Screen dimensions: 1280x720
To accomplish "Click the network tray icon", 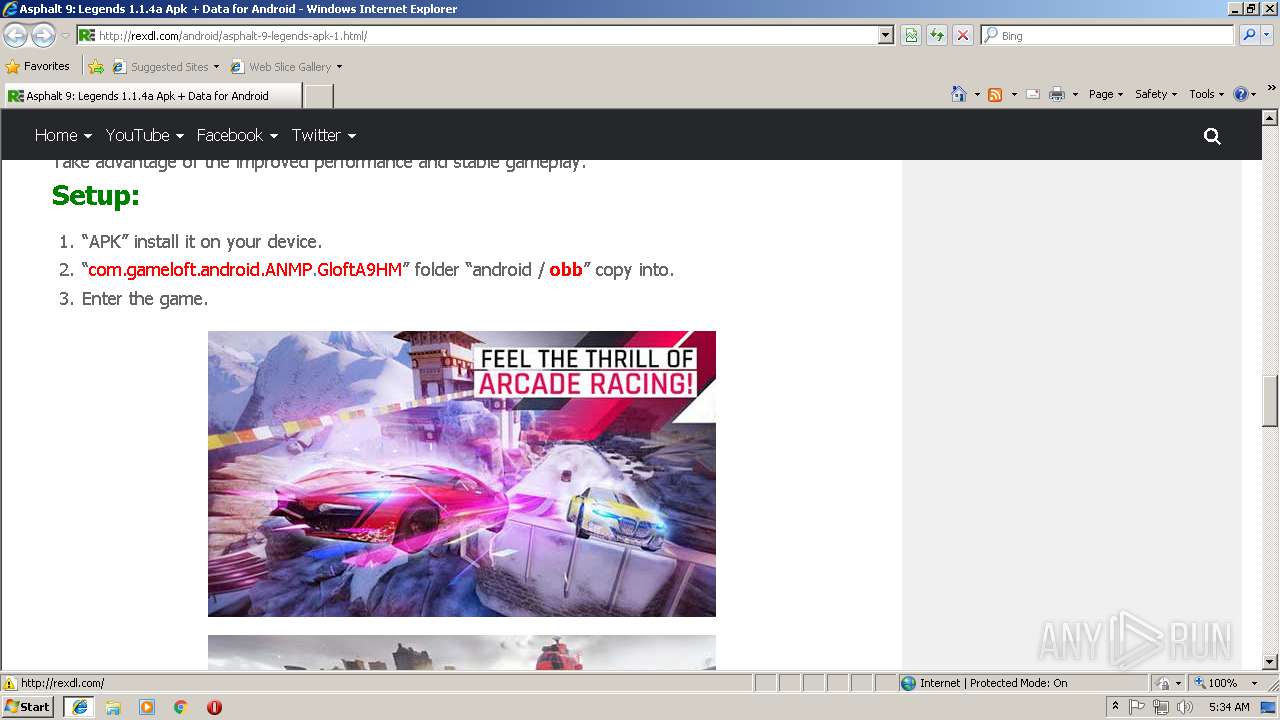I will coord(1161,706).
